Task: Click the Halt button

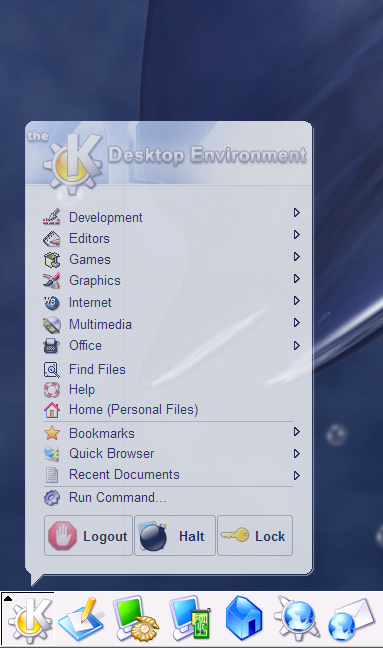Action: tap(175, 536)
